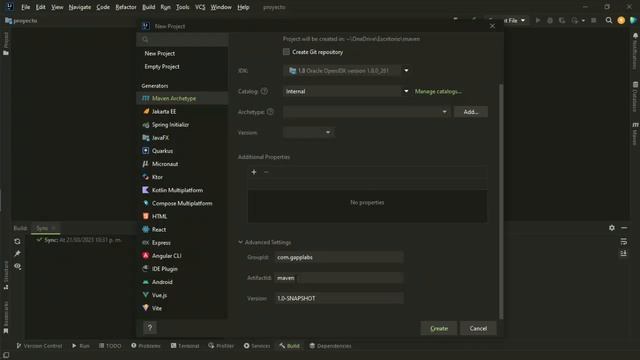Pick the Express generator
The image size is (640, 360).
[x=182, y=242]
